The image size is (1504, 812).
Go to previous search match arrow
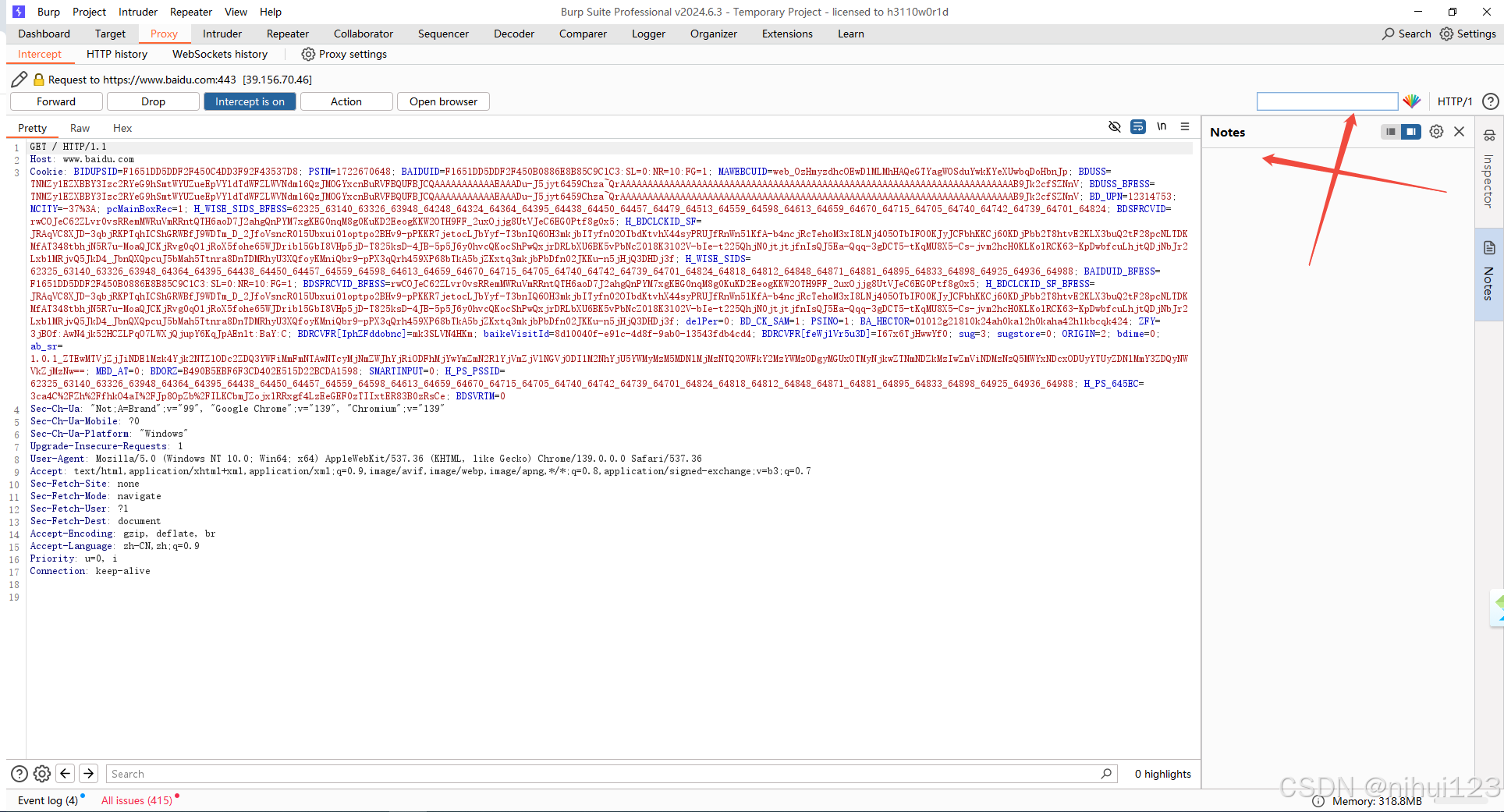(66, 773)
